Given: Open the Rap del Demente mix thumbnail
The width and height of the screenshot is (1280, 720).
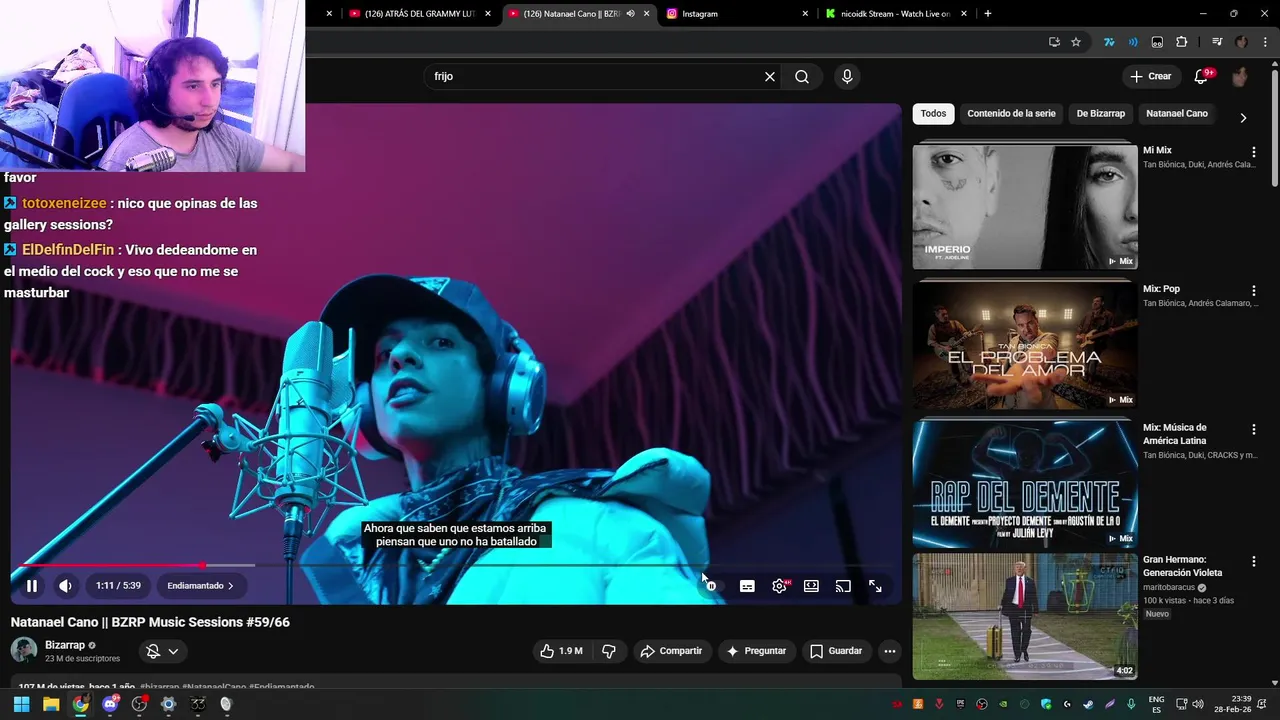Looking at the screenshot, I should point(1025,484).
